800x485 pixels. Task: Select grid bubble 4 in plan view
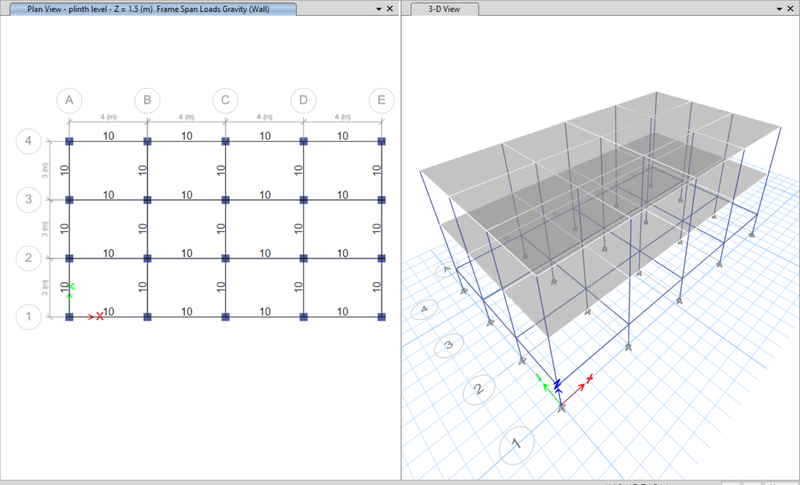29,141
